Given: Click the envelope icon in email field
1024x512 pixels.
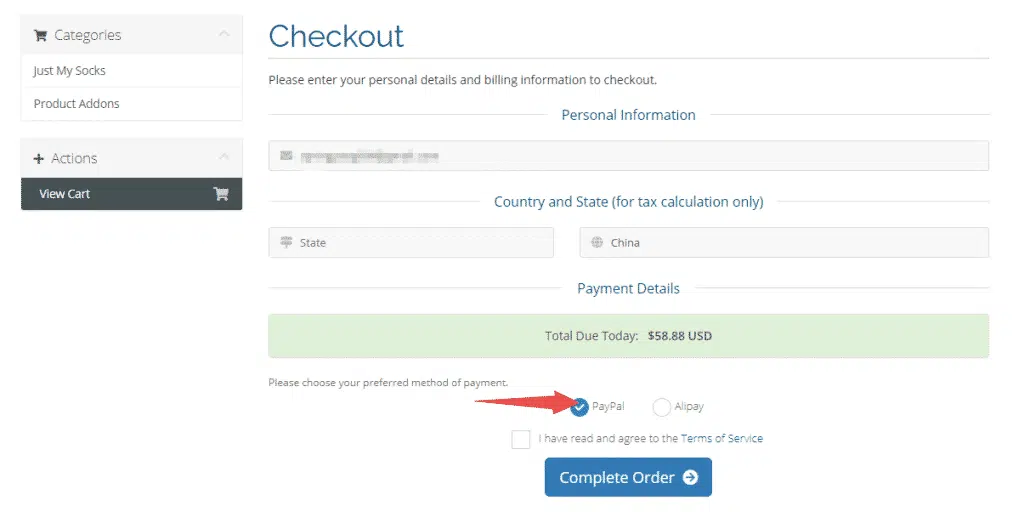Looking at the screenshot, I should [287, 156].
